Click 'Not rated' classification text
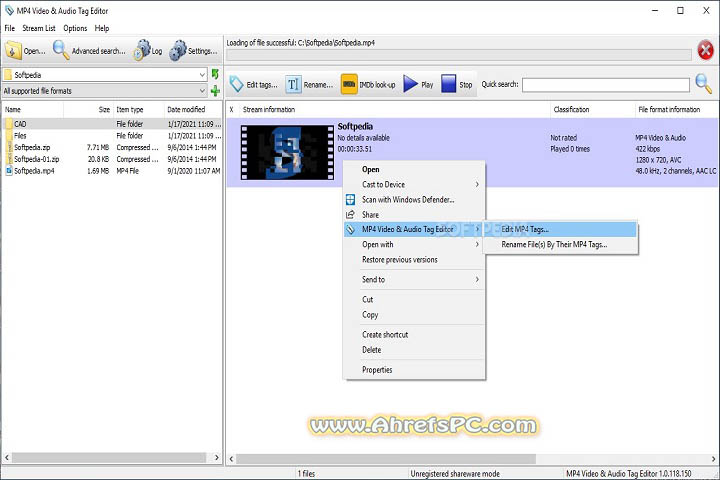This screenshot has height=480, width=720. 563,138
